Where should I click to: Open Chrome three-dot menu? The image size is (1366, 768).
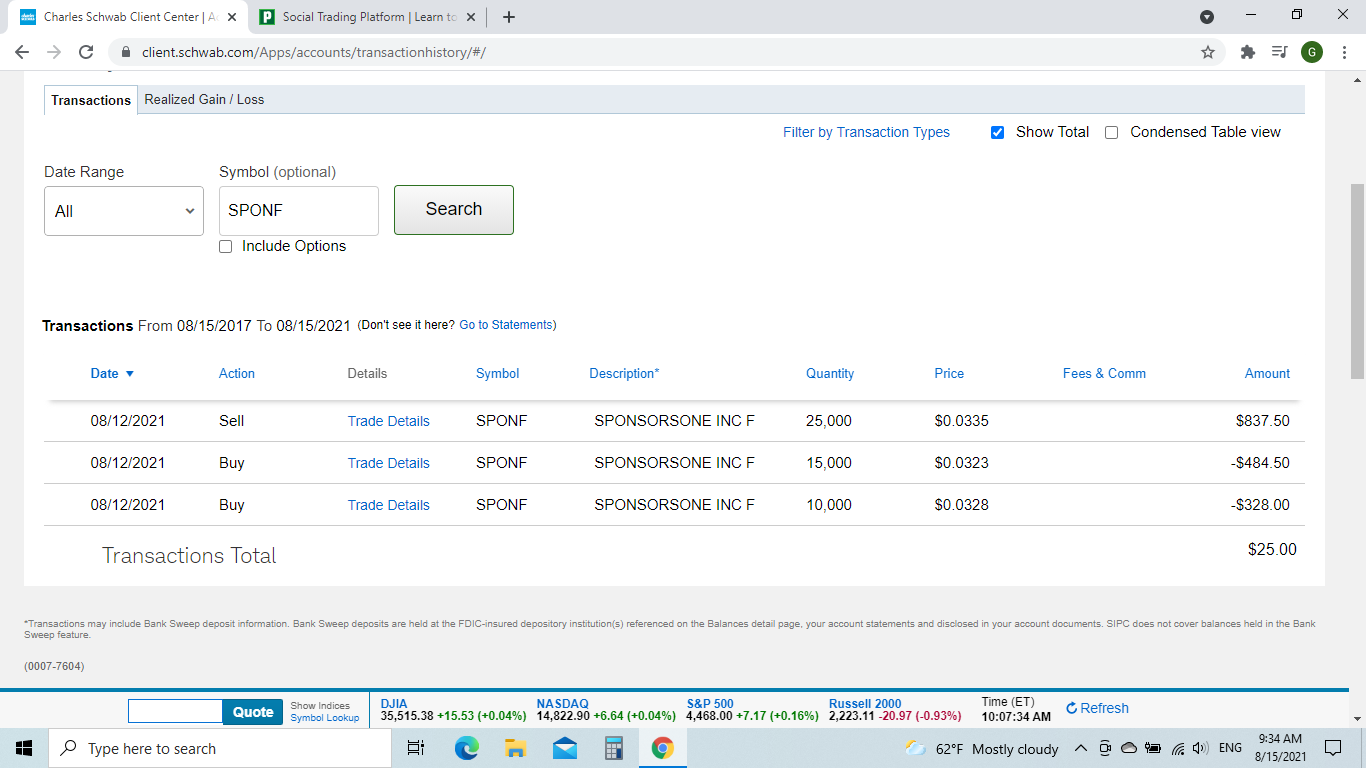[1345, 52]
